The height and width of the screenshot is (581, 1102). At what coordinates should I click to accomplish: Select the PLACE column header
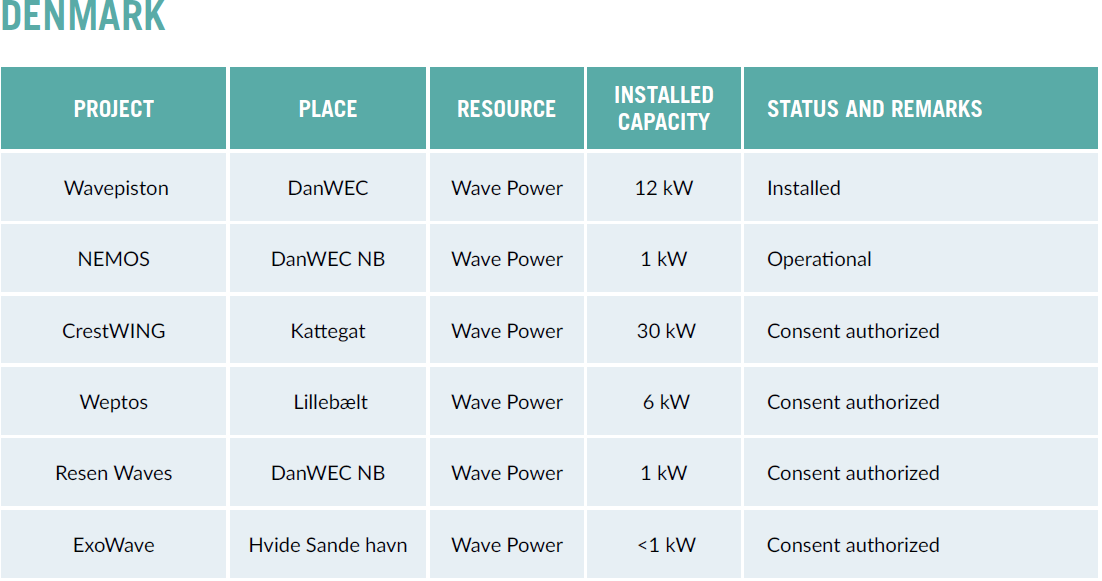point(328,109)
